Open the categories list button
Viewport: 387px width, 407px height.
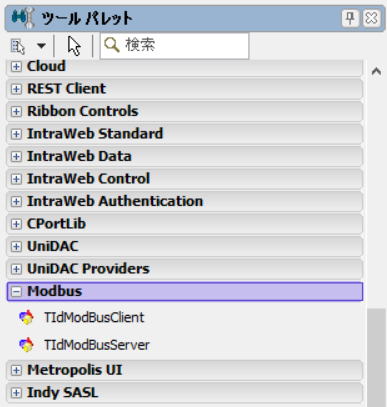[x=18, y=46]
